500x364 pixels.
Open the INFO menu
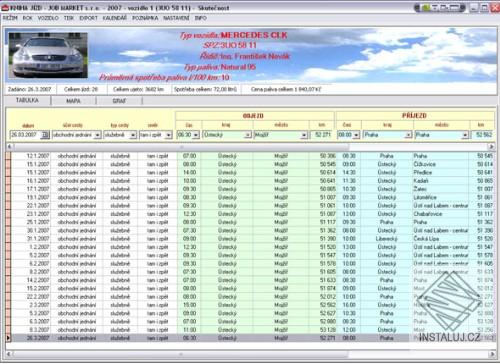201,18
